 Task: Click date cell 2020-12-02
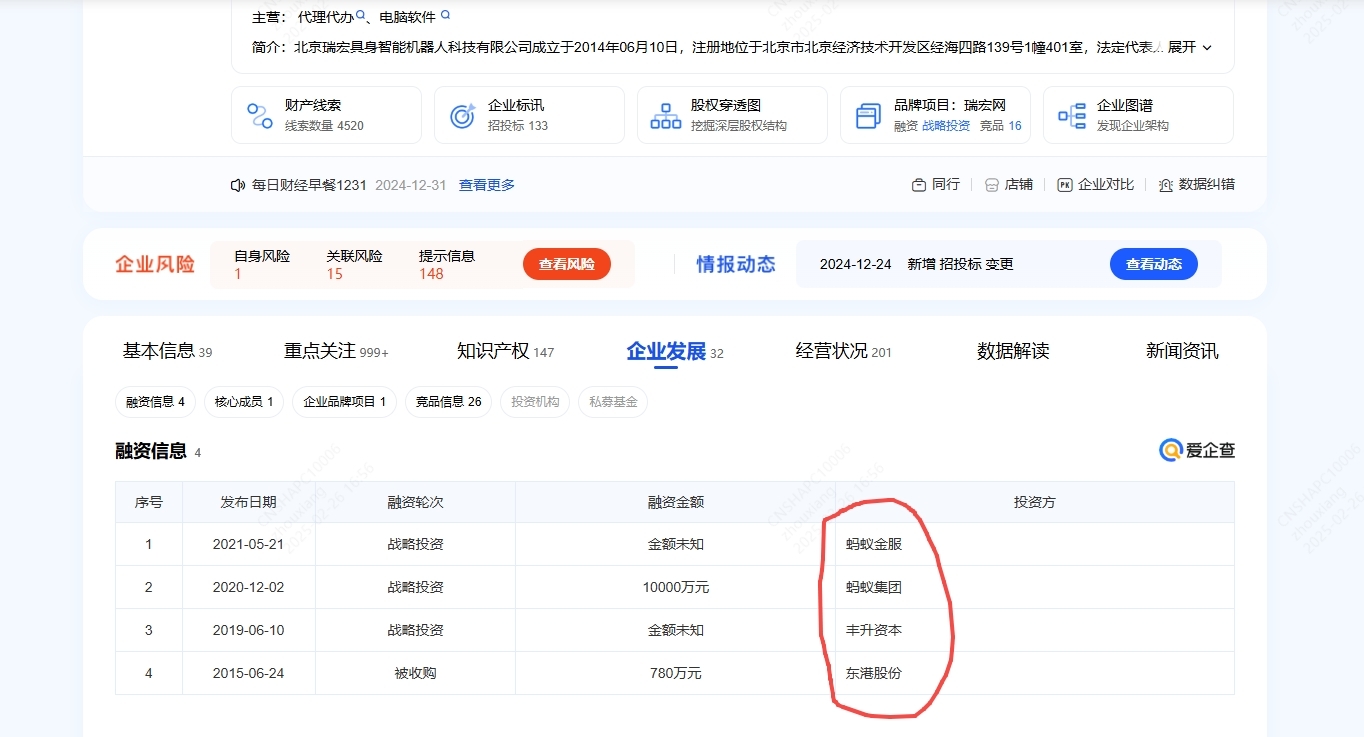tap(248, 588)
